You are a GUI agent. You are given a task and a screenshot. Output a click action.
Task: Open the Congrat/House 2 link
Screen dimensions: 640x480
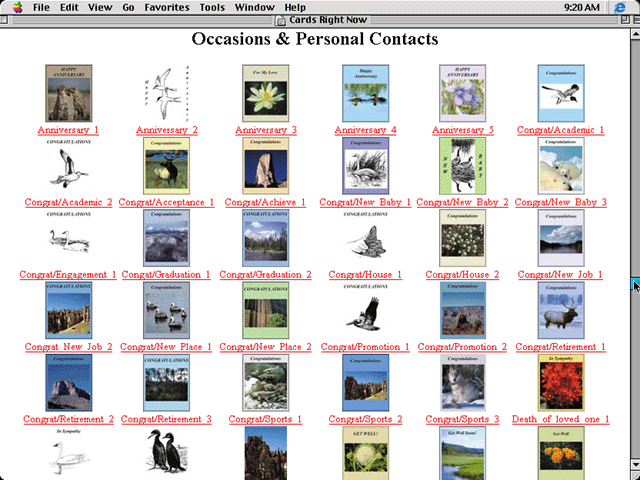tap(462, 275)
